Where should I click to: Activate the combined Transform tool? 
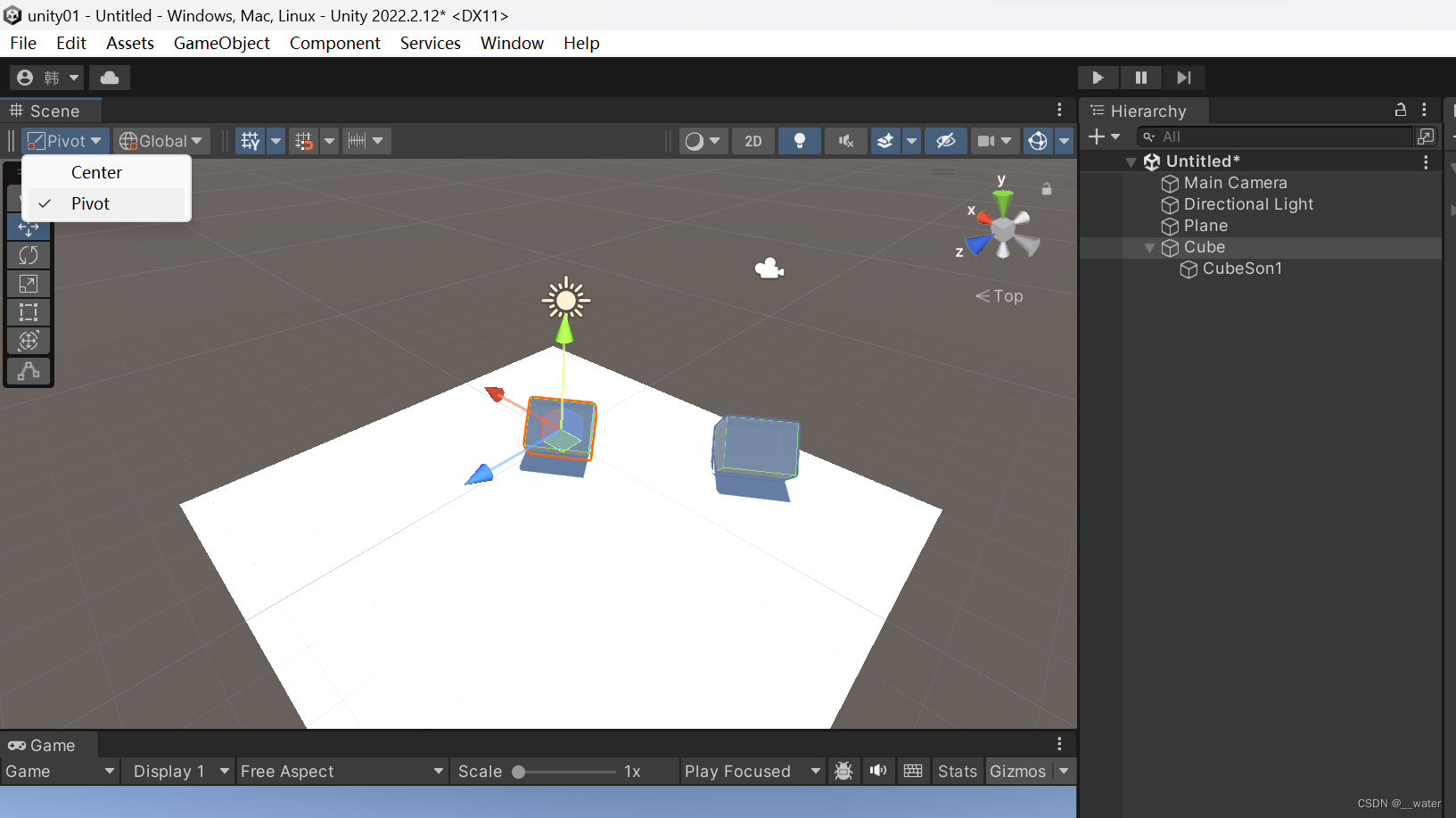coord(29,341)
